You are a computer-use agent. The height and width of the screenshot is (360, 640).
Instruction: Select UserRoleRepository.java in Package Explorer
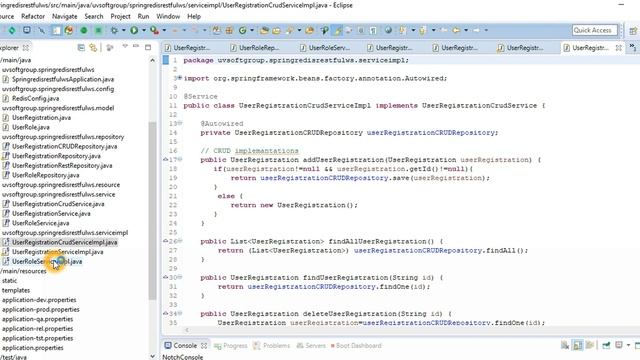point(45,175)
